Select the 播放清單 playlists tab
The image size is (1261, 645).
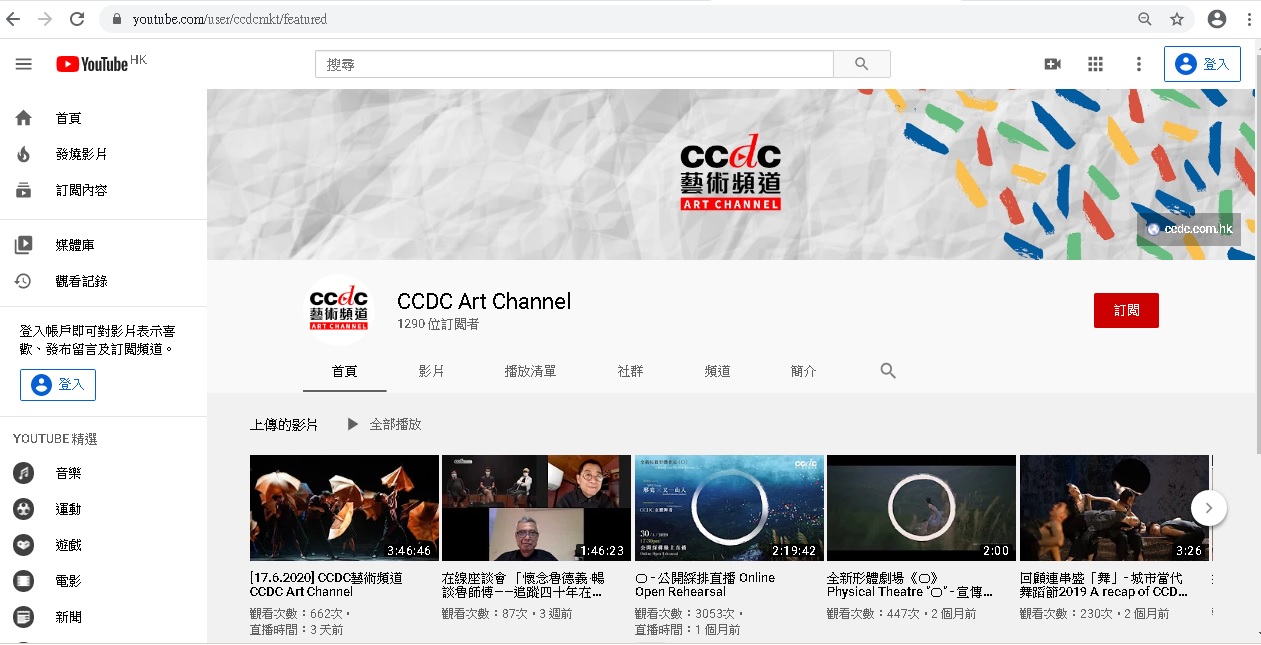pyautogui.click(x=530, y=371)
